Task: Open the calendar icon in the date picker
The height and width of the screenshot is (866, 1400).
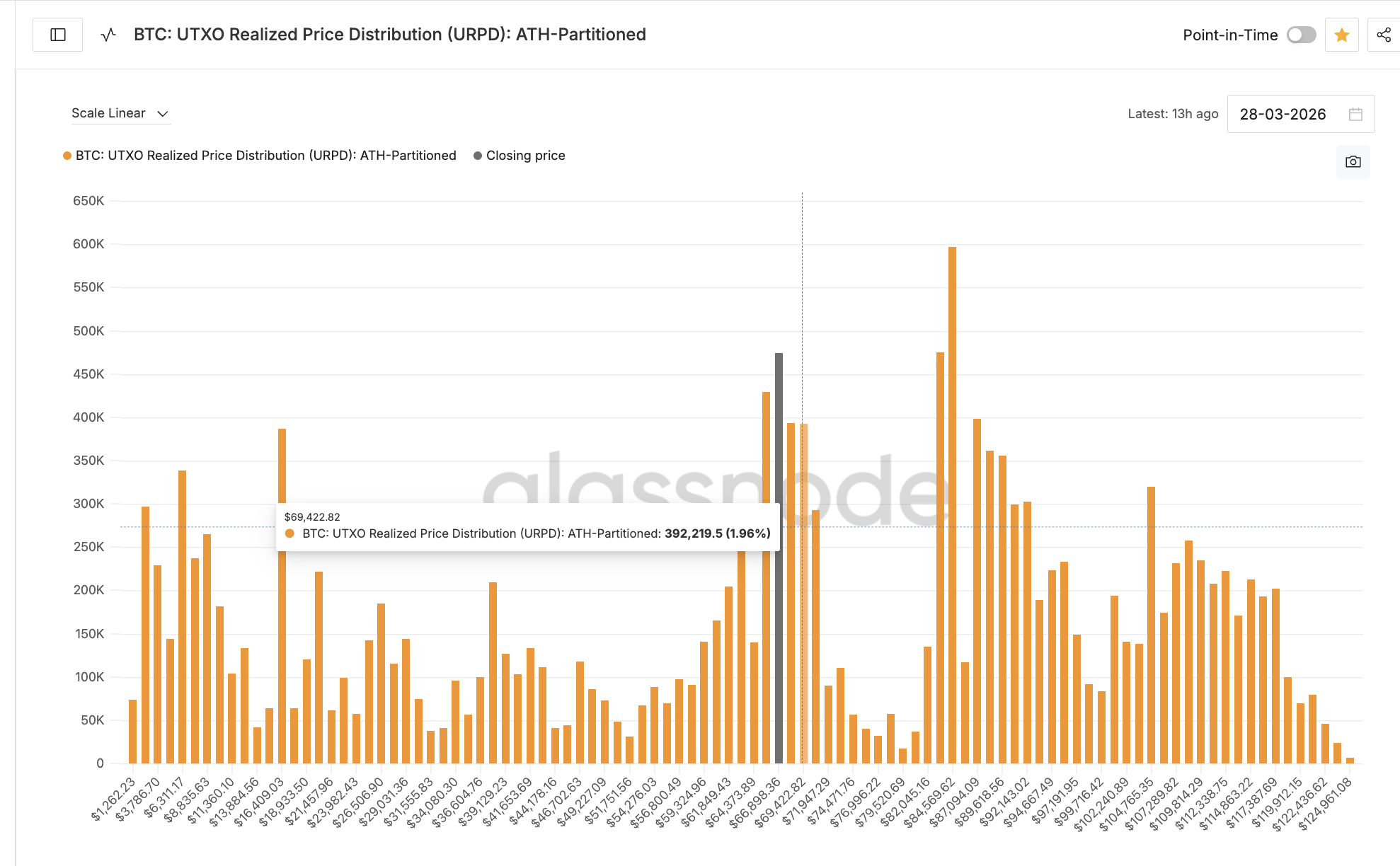Action: pos(1355,113)
